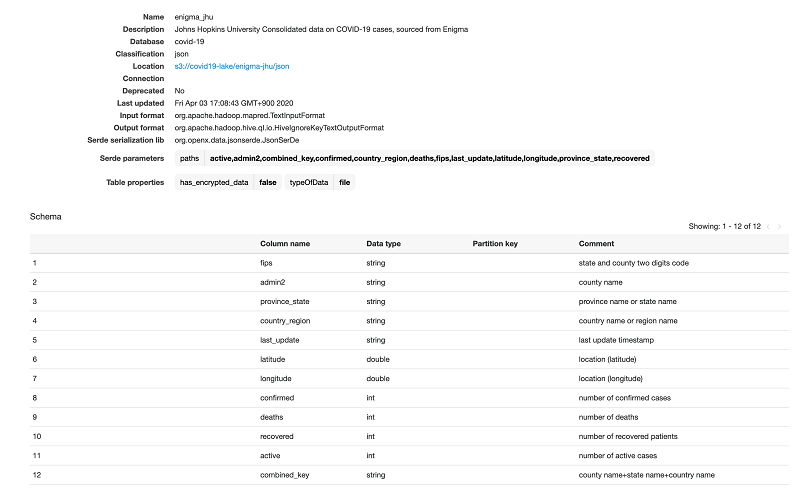Image resolution: width=800 pixels, height=493 pixels.
Task: Click the Data type column header
Action: 383,244
